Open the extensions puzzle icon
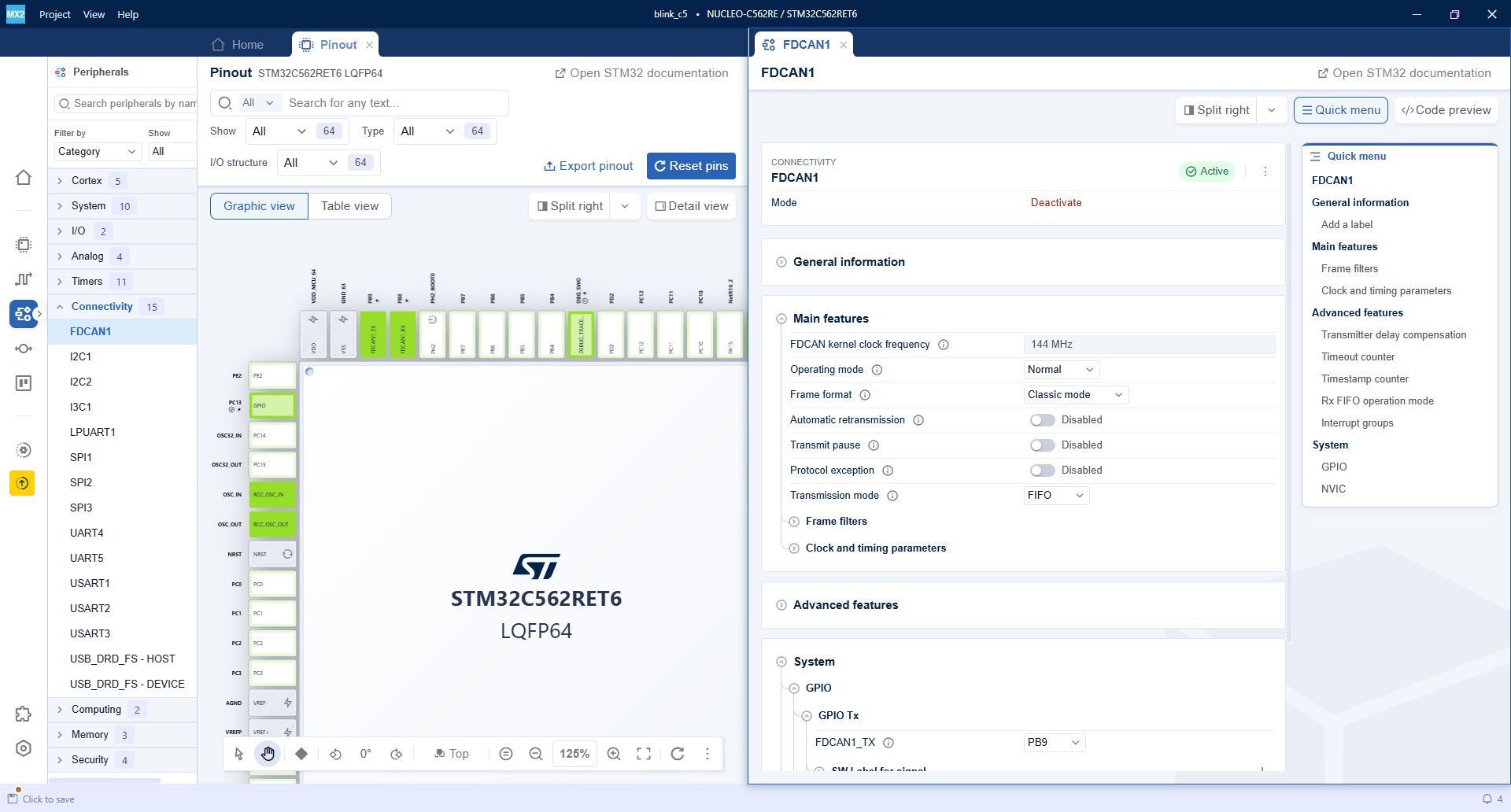Image resolution: width=1511 pixels, height=812 pixels. click(x=24, y=714)
